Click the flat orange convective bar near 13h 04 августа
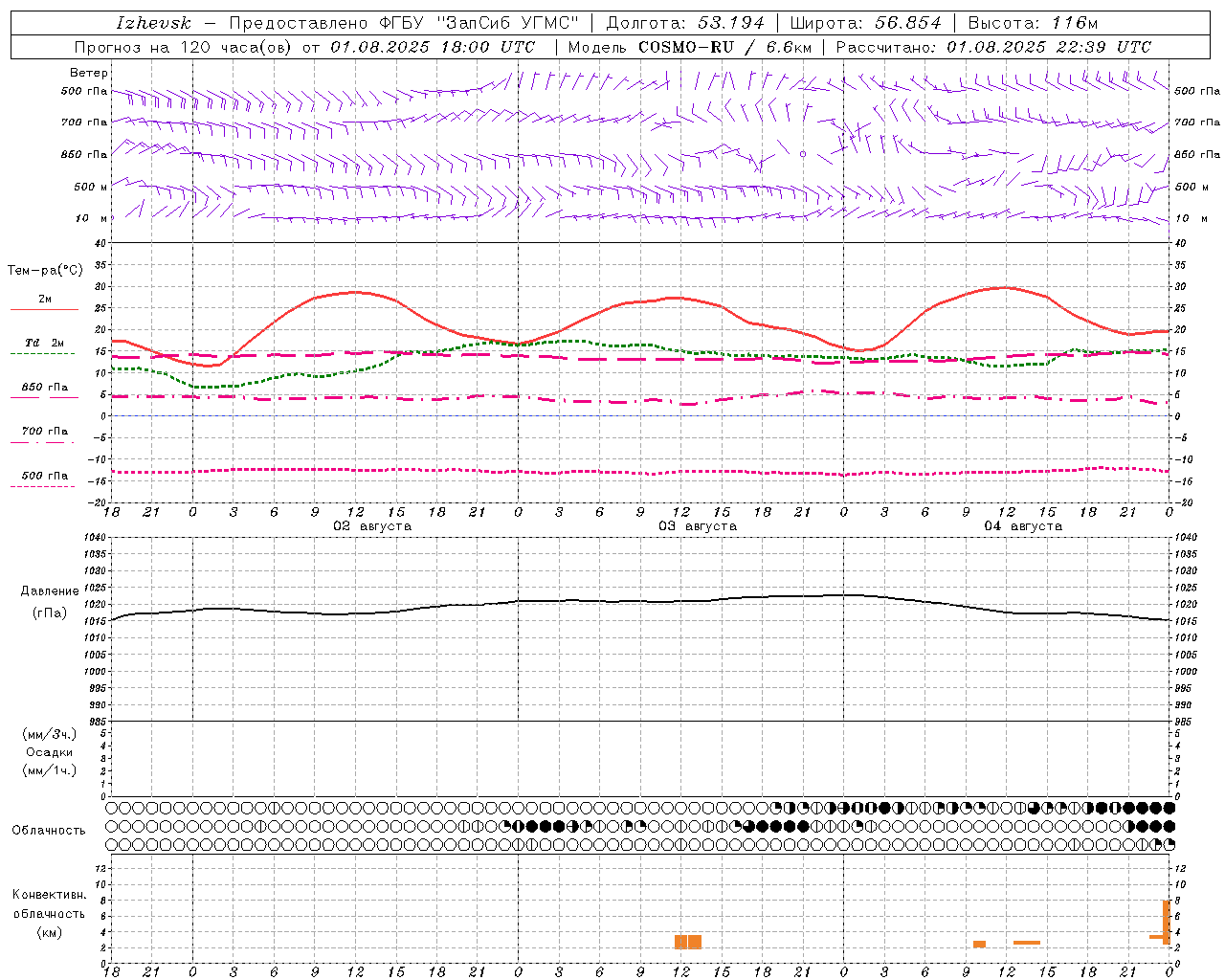The width and height of the screenshot is (1225, 980). (x=1027, y=943)
